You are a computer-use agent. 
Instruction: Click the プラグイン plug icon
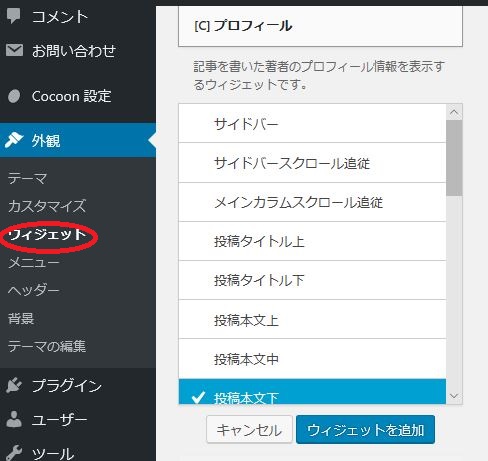pyautogui.click(x=14, y=385)
